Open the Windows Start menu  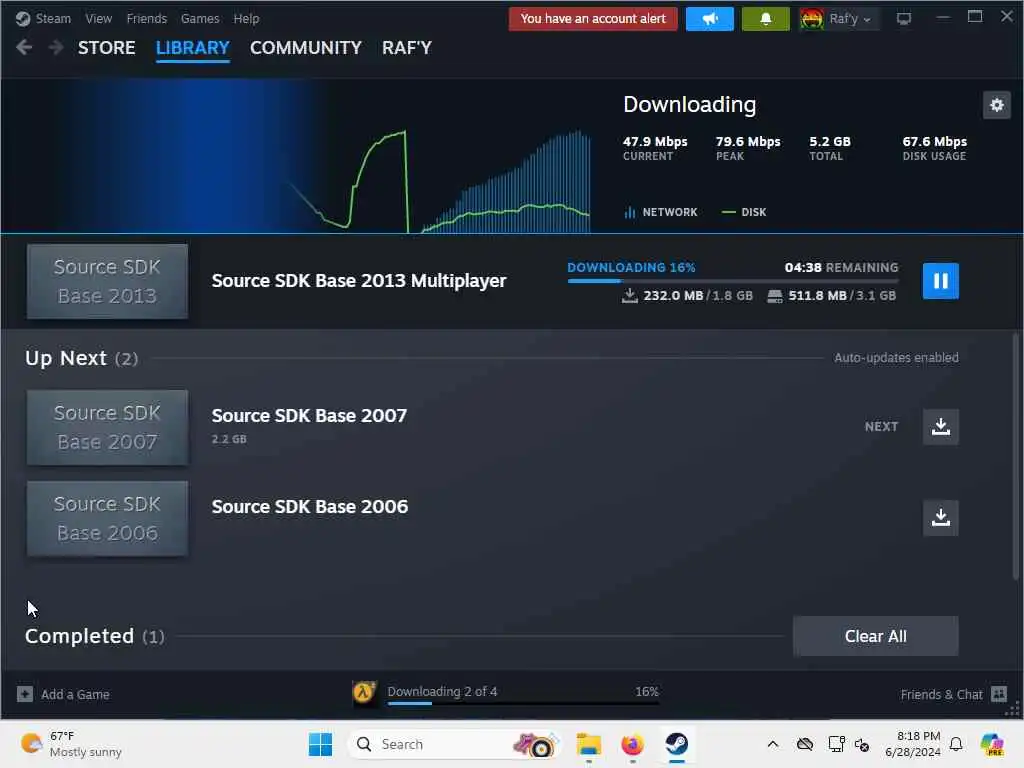click(x=320, y=744)
